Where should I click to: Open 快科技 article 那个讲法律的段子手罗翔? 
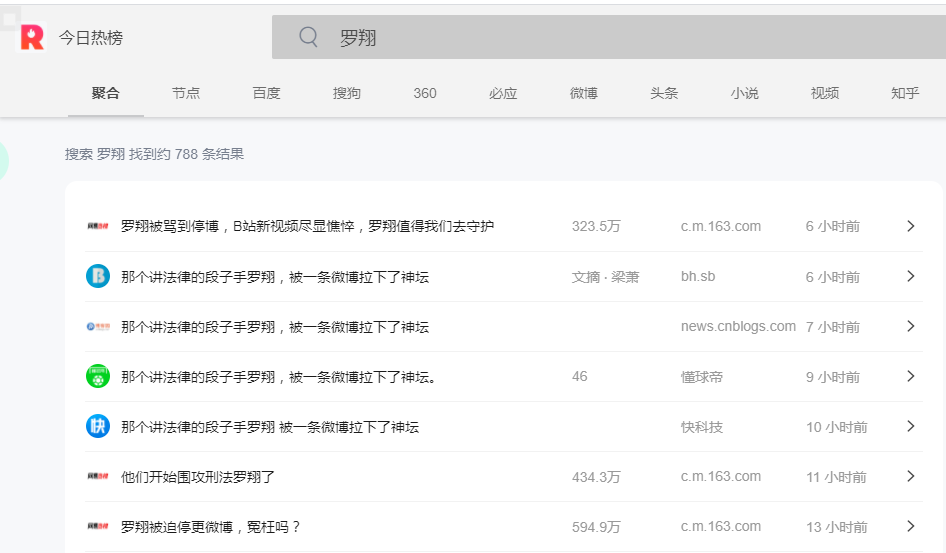point(270,427)
